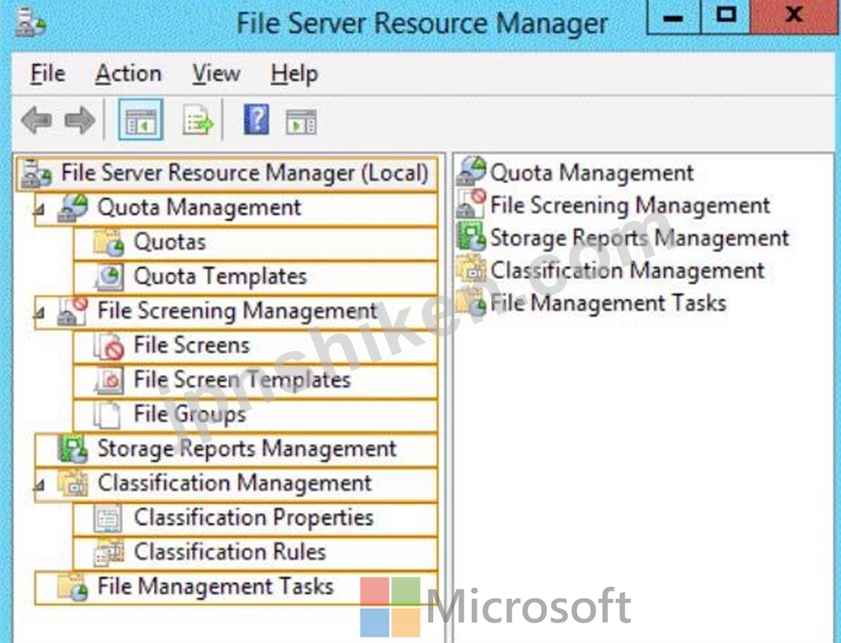Click the Classification Rules icon
The height and width of the screenshot is (643, 841).
109,553
